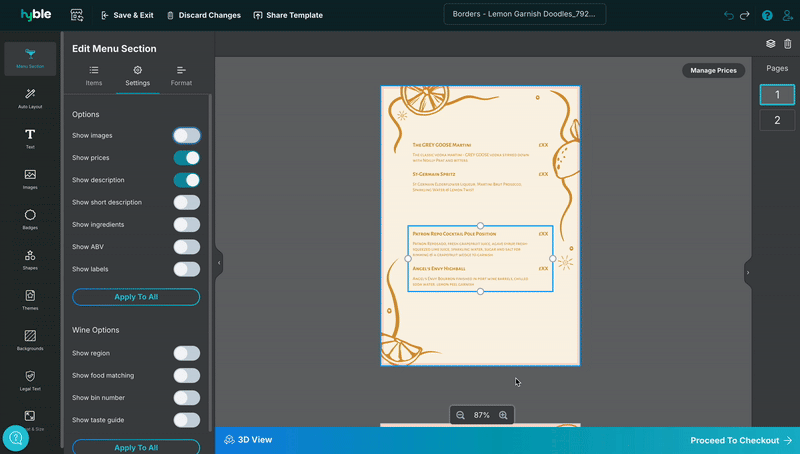
Task: Select The Grey Goose Martini item text
Action: (442, 145)
